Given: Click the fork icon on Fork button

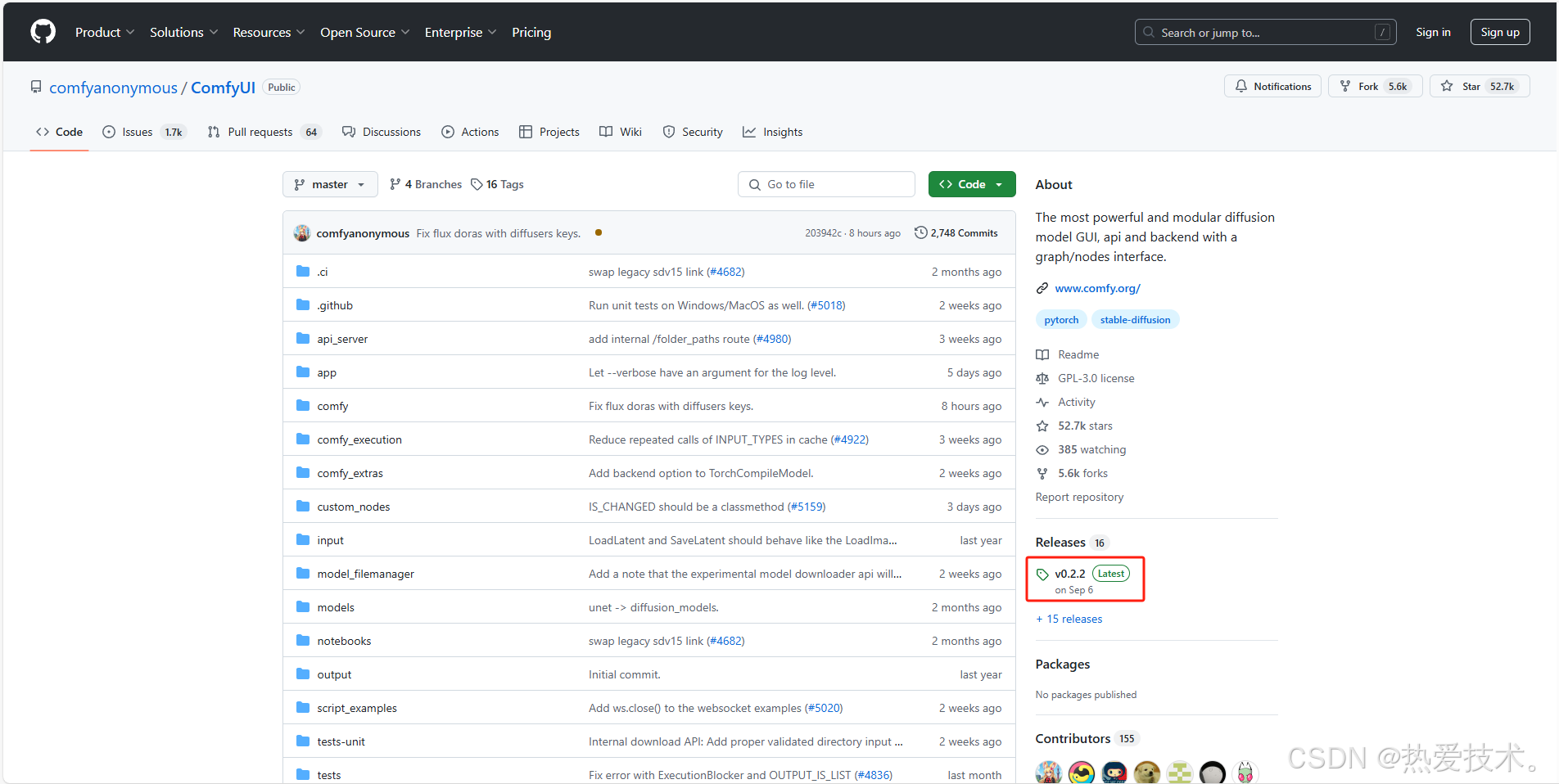Looking at the screenshot, I should [x=1345, y=86].
